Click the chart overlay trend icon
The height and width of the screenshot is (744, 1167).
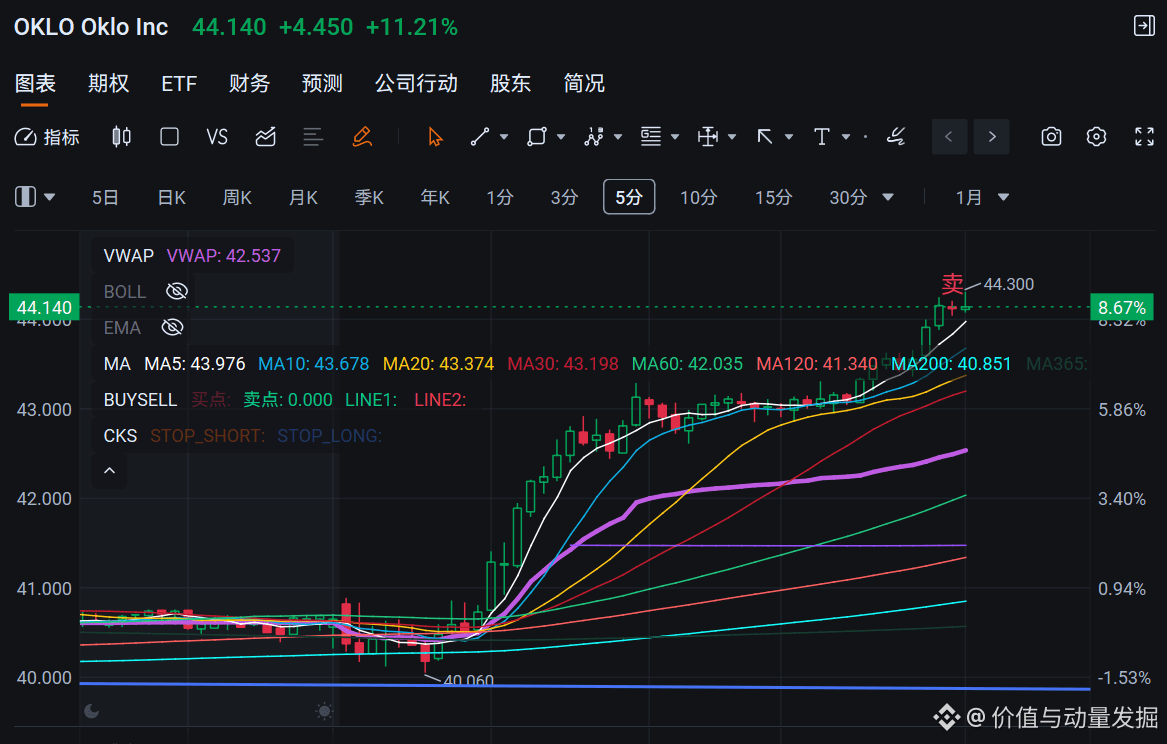[266, 137]
